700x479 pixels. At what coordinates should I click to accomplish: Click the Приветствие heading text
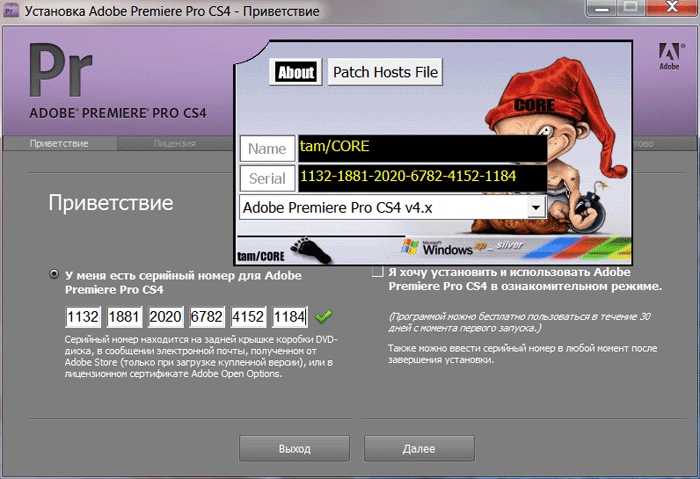click(x=111, y=203)
